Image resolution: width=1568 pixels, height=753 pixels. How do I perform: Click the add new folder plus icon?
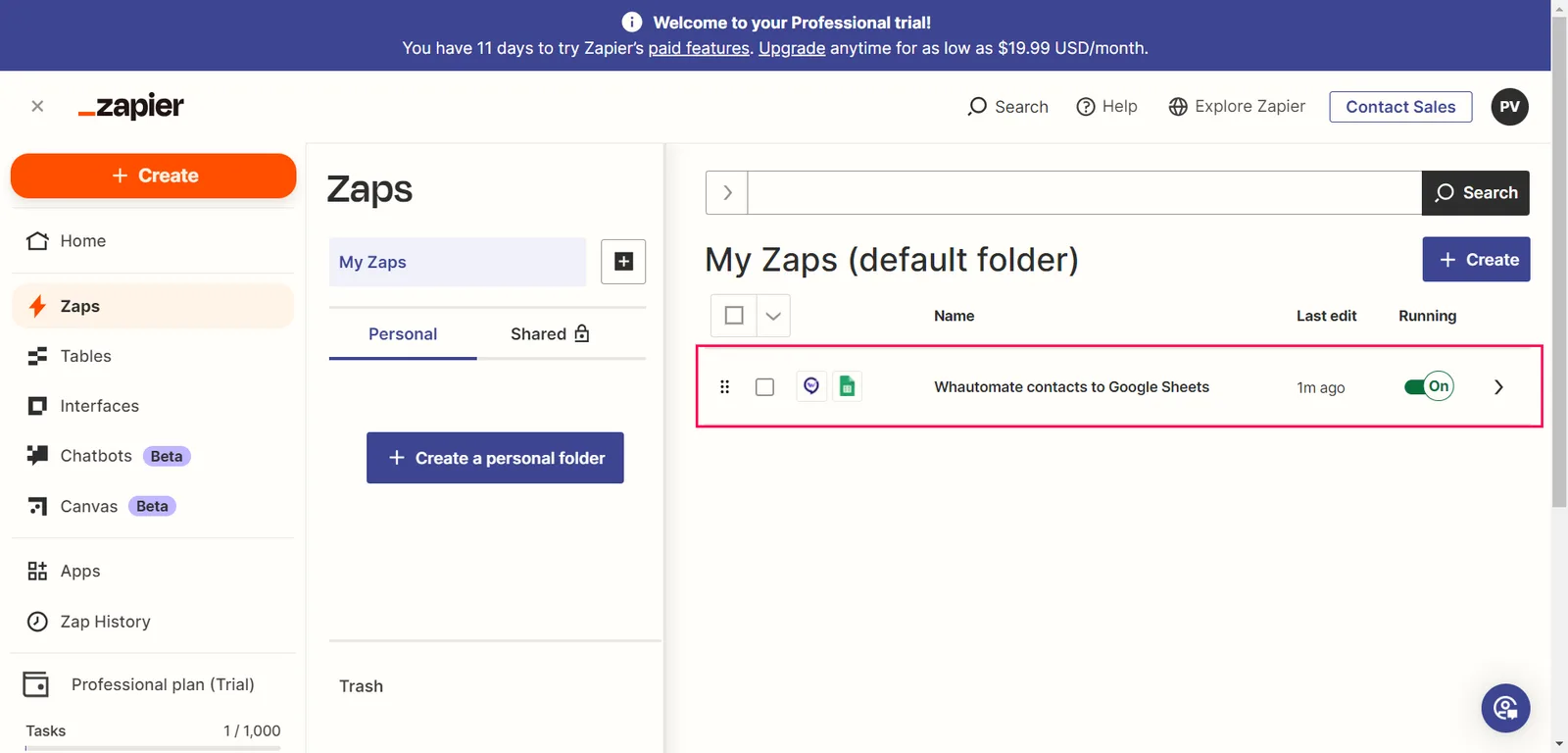pyautogui.click(x=623, y=262)
